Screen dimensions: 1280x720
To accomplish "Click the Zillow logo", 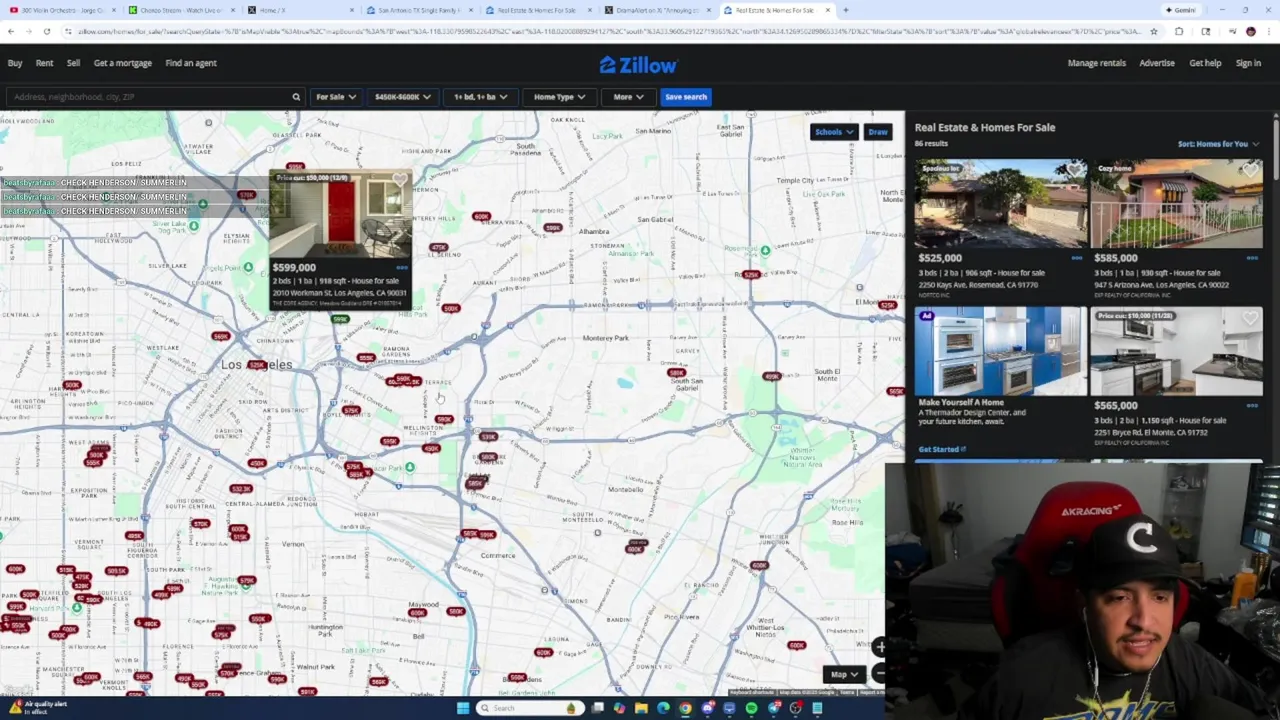I will tap(638, 65).
